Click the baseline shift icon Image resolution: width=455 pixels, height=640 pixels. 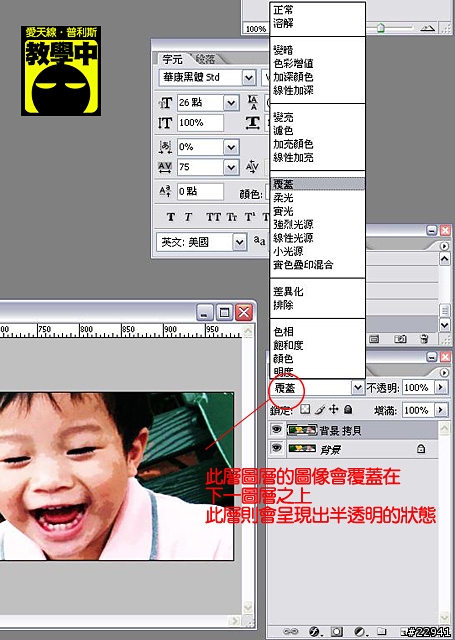[165, 191]
